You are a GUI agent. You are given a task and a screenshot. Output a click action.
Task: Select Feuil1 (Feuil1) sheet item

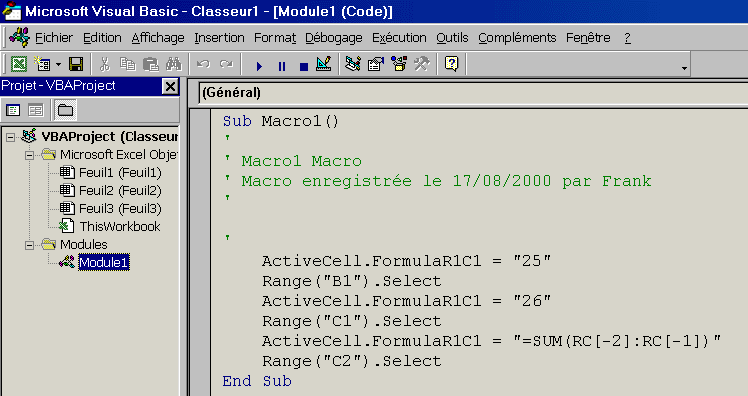coord(120,172)
